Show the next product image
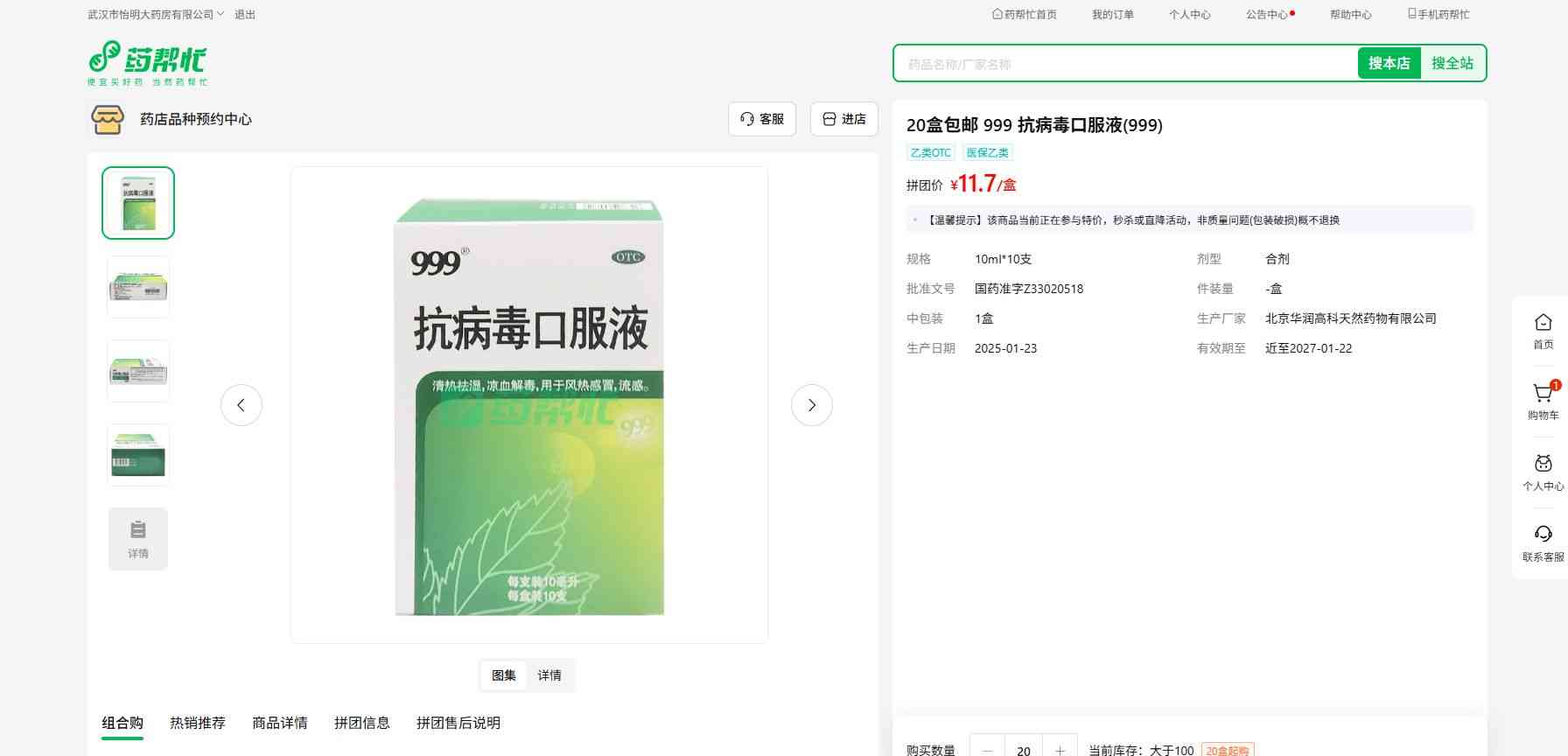This screenshot has height=756, width=1568. tap(811, 405)
